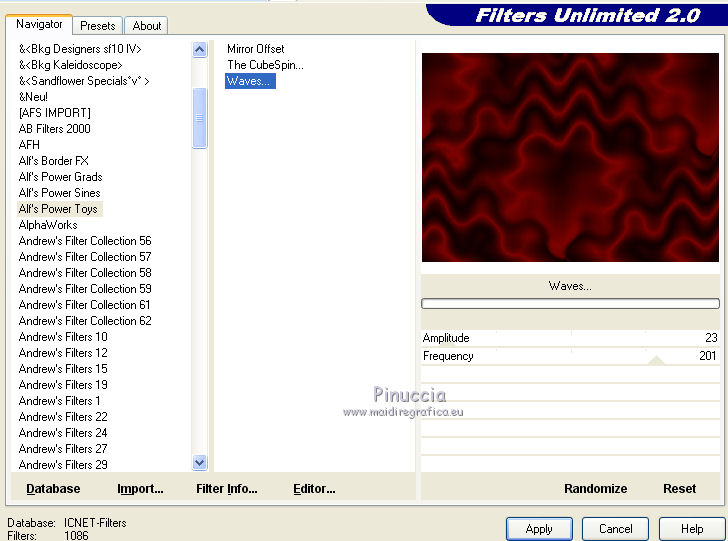Click Reset
This screenshot has height=541, width=728.
679,489
